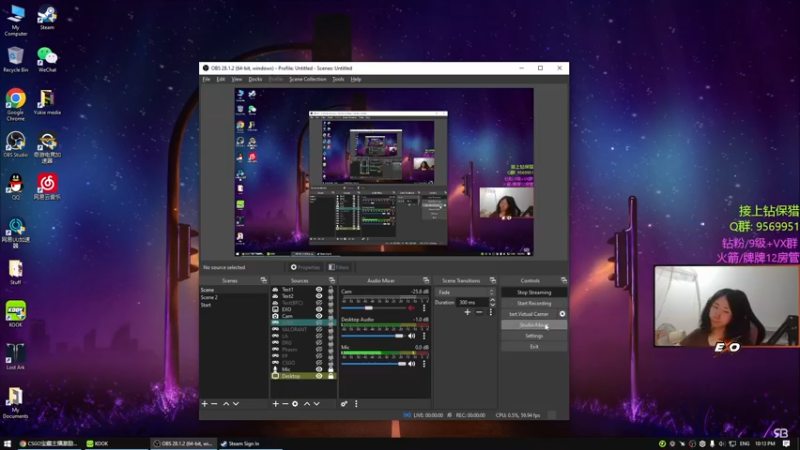This screenshot has height=450, width=800.
Task: Open the Tools menu
Action: (x=338, y=79)
